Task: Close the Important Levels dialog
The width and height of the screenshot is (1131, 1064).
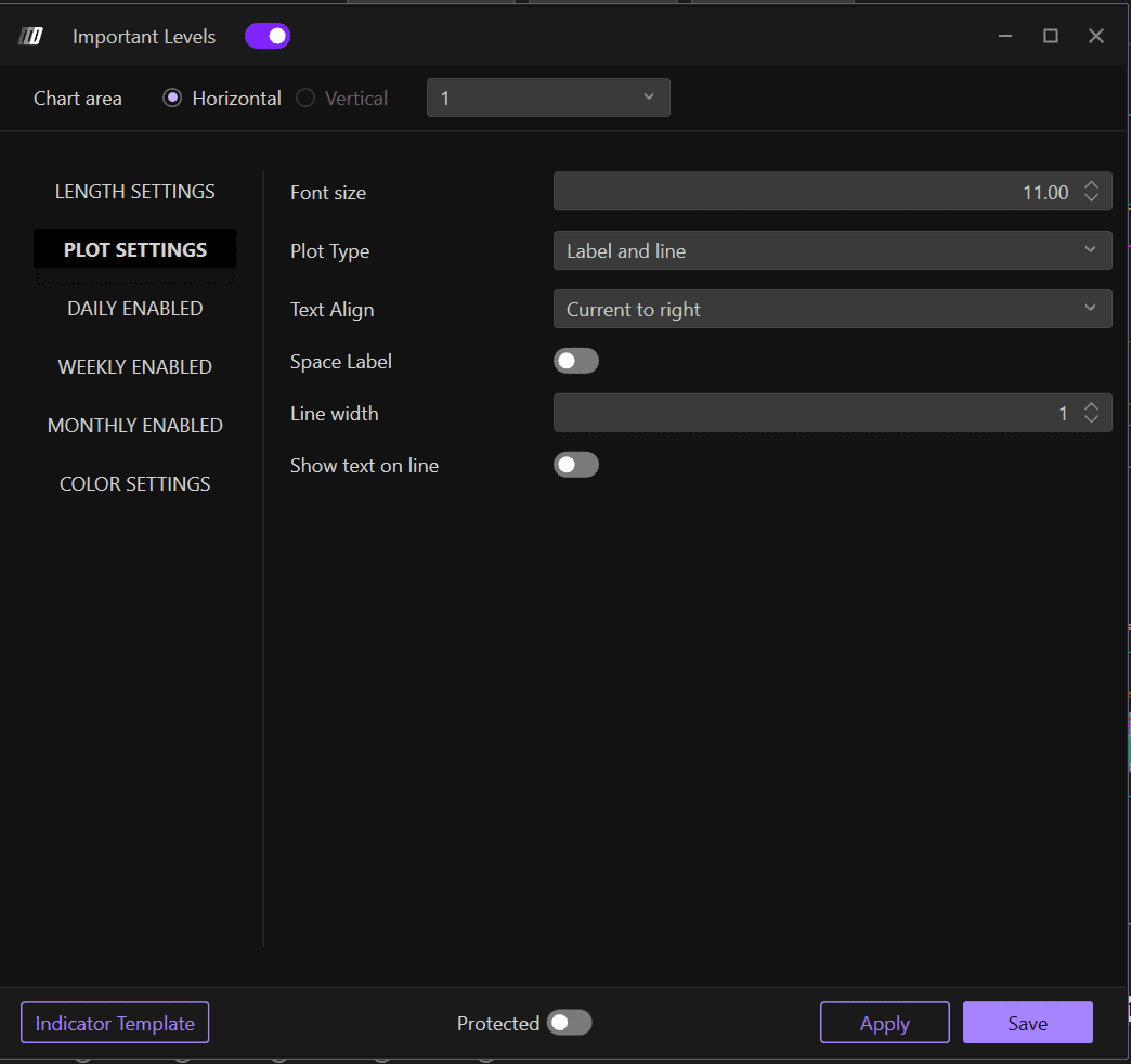Action: click(x=1096, y=36)
